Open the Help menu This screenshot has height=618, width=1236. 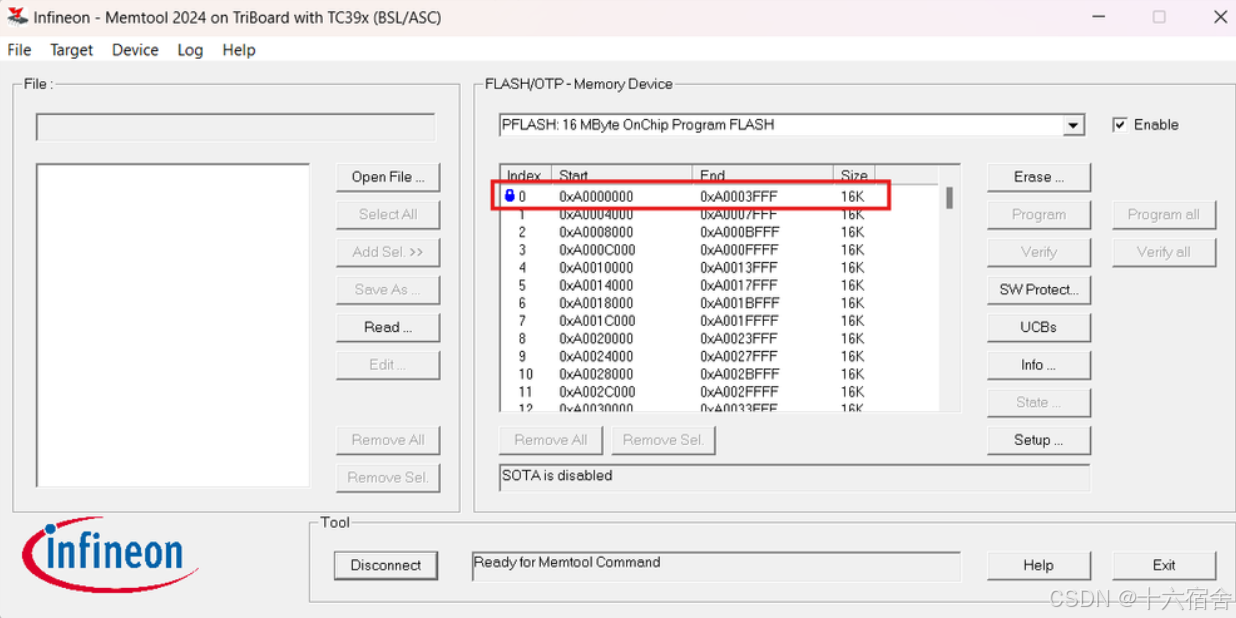click(239, 50)
